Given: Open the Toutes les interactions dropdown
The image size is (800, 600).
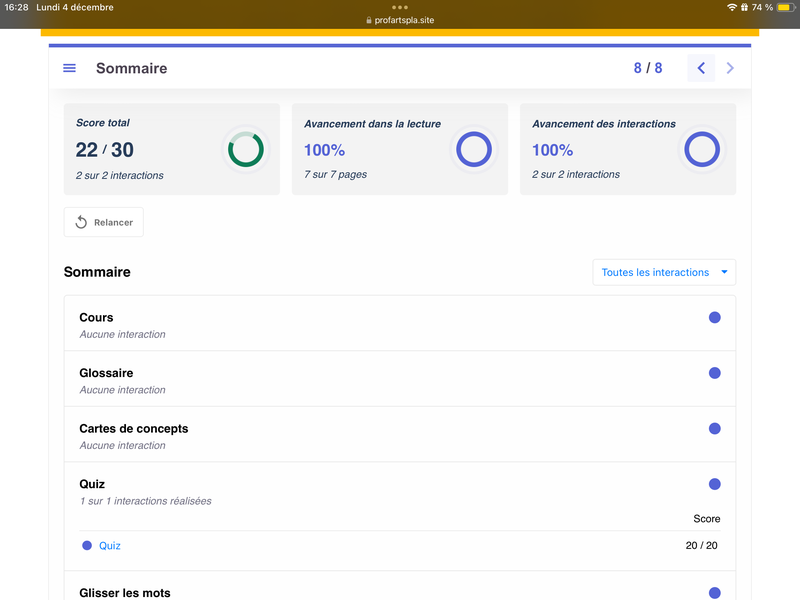Looking at the screenshot, I should click(664, 272).
